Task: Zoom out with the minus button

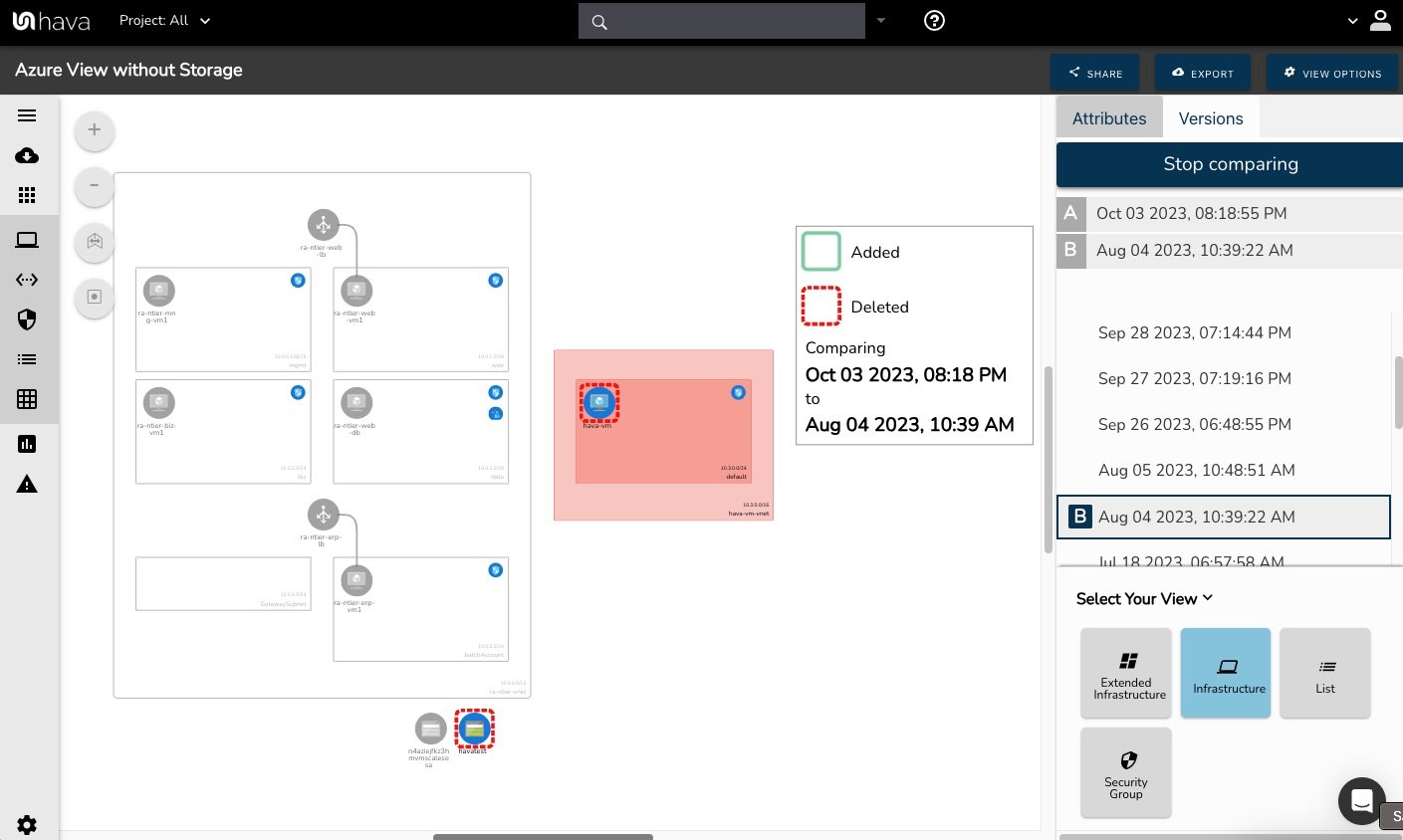Action: click(x=95, y=186)
